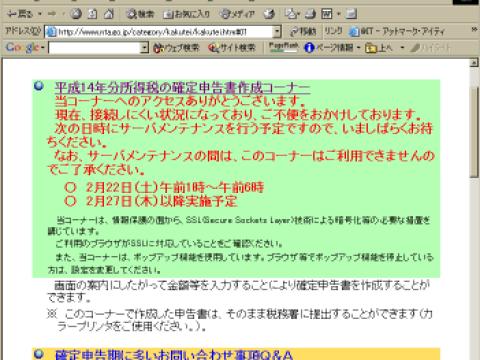Image resolution: width=480 pixels, height=360 pixels.
Task: Open 確定申告期に多いお問い合わせ事項Q&A link
Action: pyautogui.click(x=174, y=354)
